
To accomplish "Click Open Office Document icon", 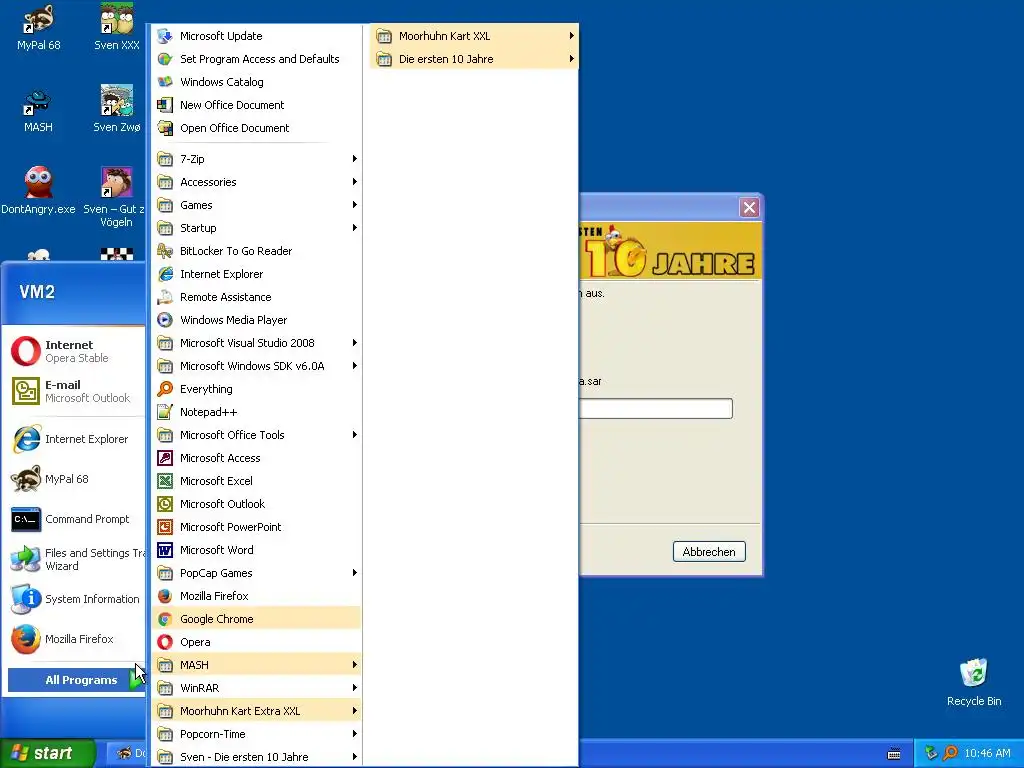I will (165, 128).
